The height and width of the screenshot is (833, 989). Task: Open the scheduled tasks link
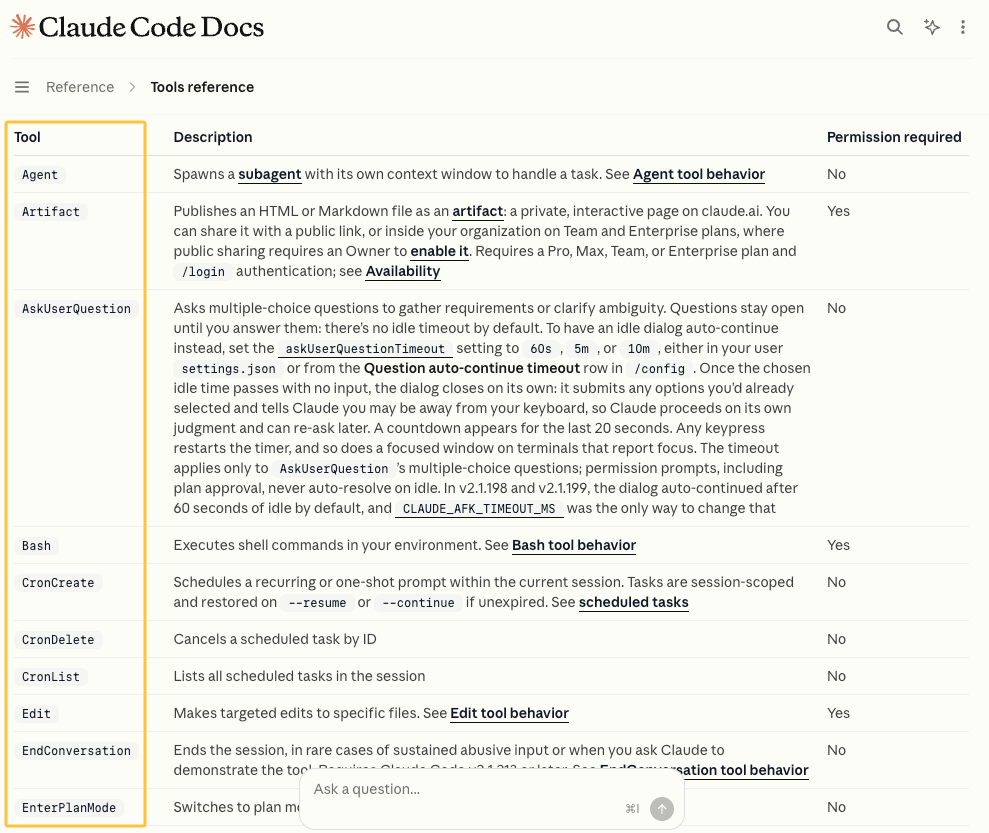[633, 602]
